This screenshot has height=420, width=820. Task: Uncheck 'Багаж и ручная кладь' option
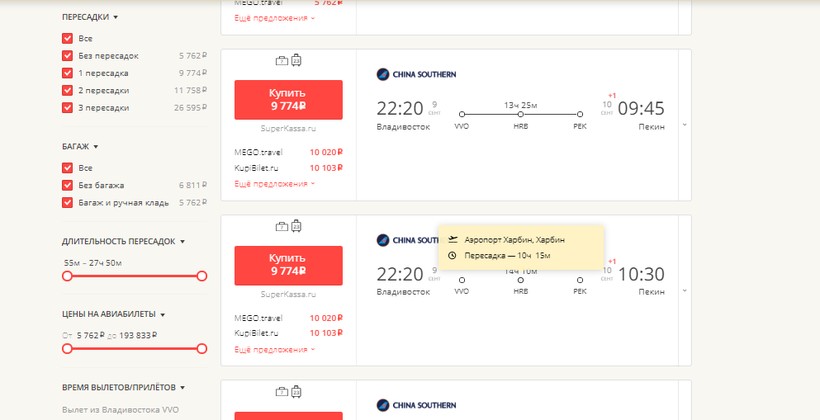pyautogui.click(x=68, y=202)
